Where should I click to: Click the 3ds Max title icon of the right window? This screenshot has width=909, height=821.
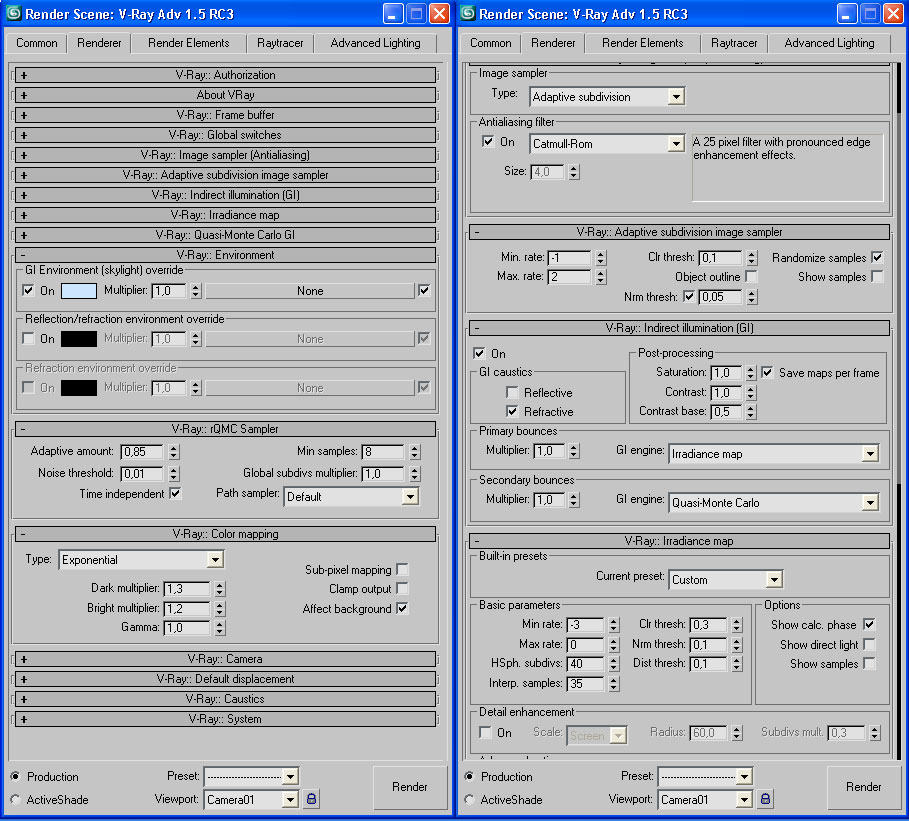[x=467, y=13]
